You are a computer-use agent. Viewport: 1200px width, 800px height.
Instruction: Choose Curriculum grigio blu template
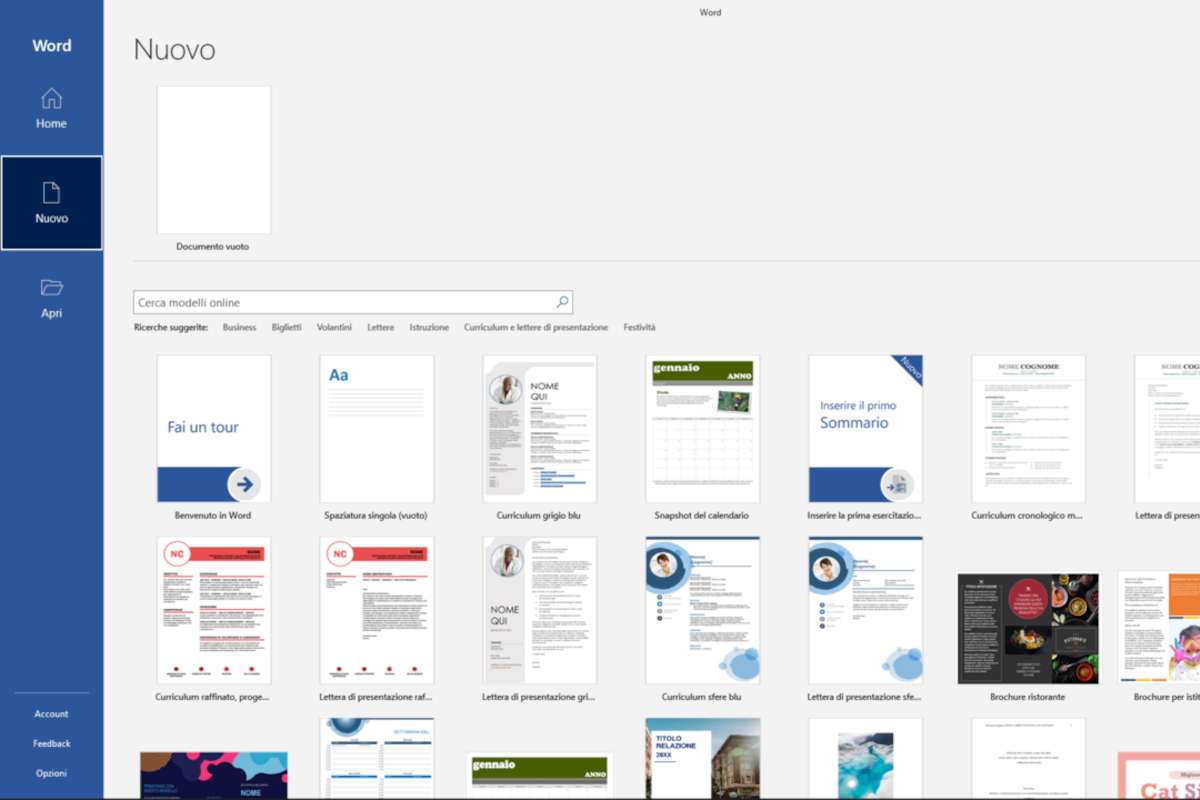pos(540,429)
